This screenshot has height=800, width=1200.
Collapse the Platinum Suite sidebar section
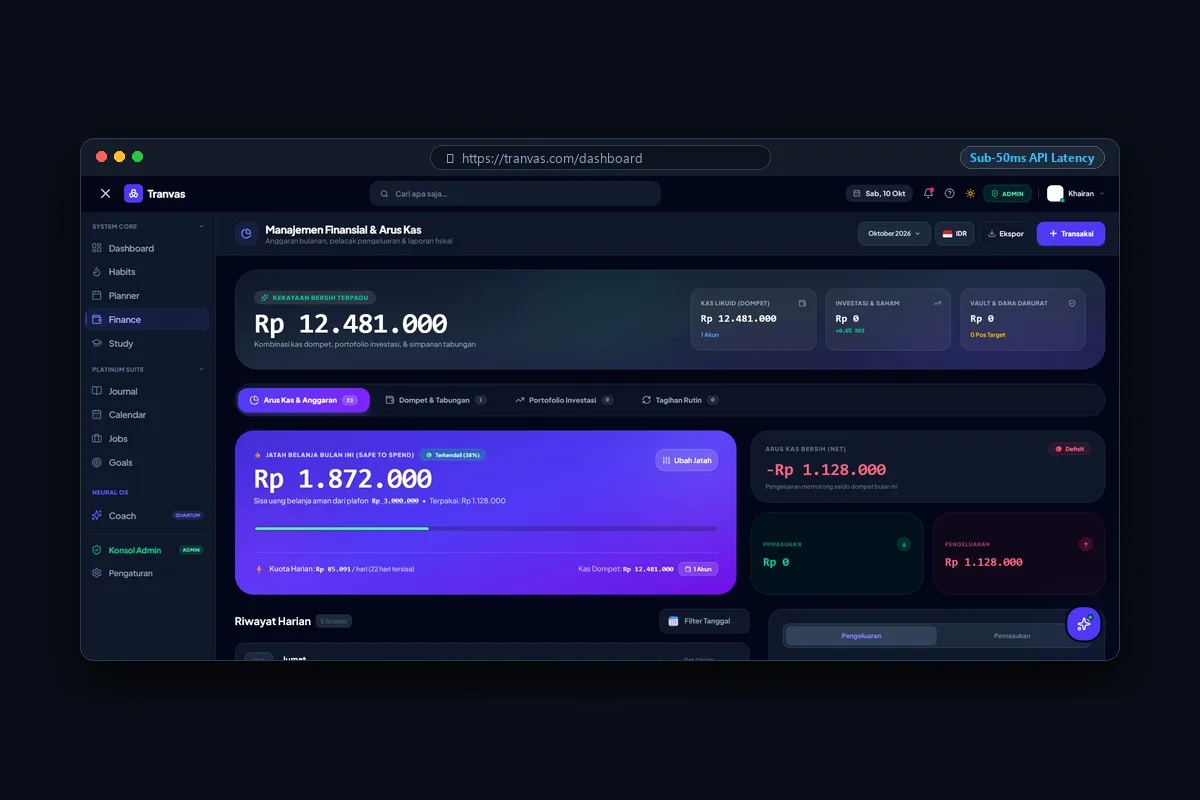[x=201, y=369]
